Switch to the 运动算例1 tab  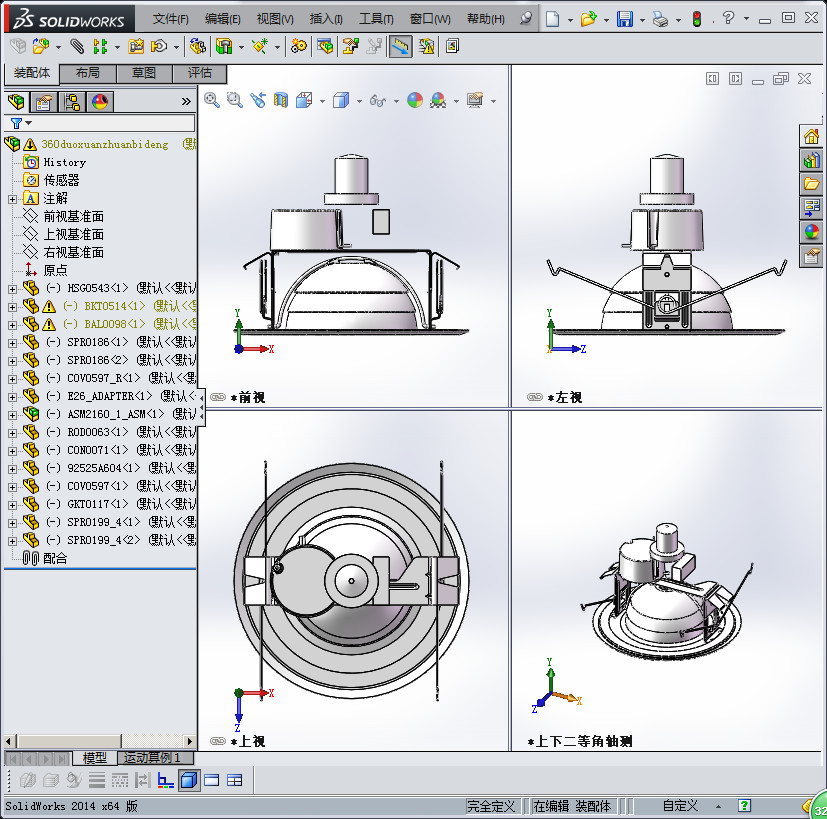[155, 758]
